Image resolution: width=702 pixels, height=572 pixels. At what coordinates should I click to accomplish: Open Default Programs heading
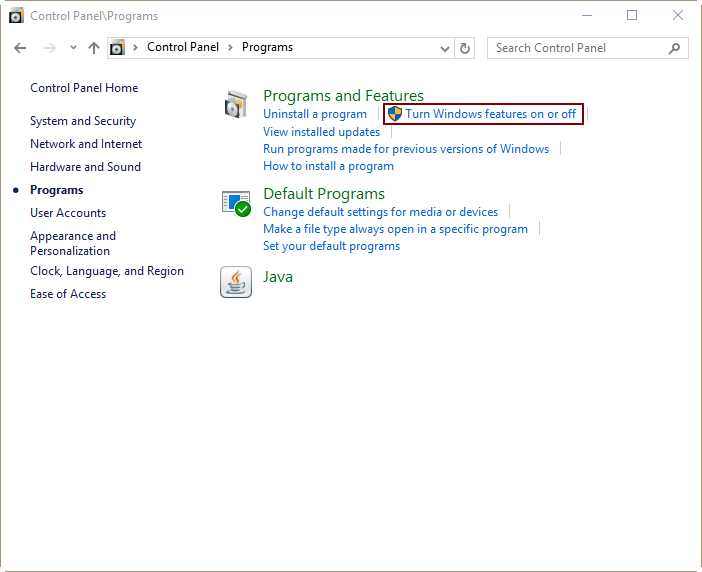tap(324, 194)
